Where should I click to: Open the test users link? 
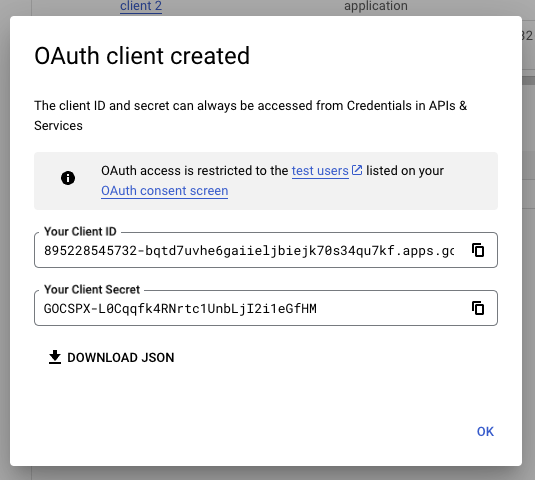[320, 171]
